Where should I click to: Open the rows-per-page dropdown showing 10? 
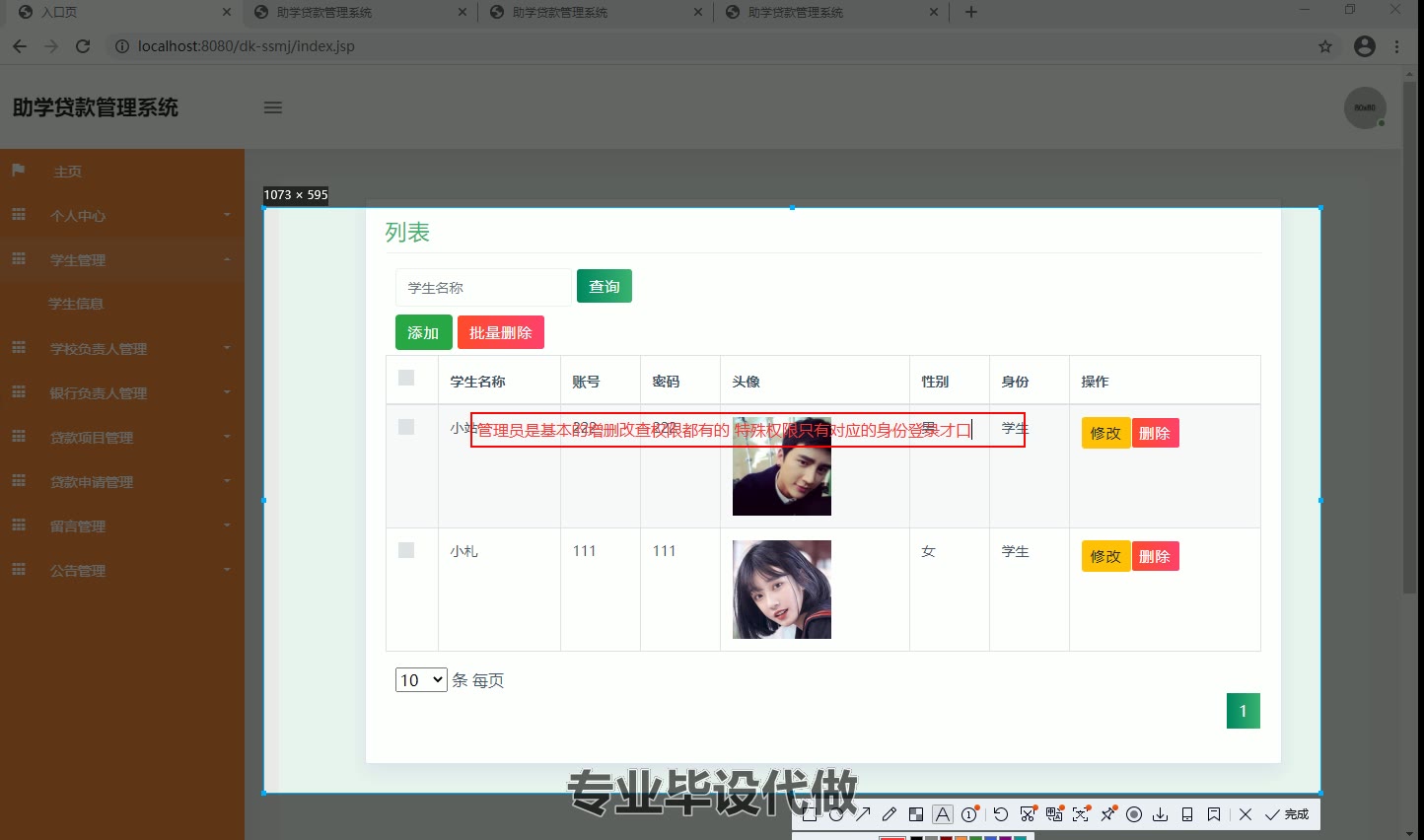point(421,680)
